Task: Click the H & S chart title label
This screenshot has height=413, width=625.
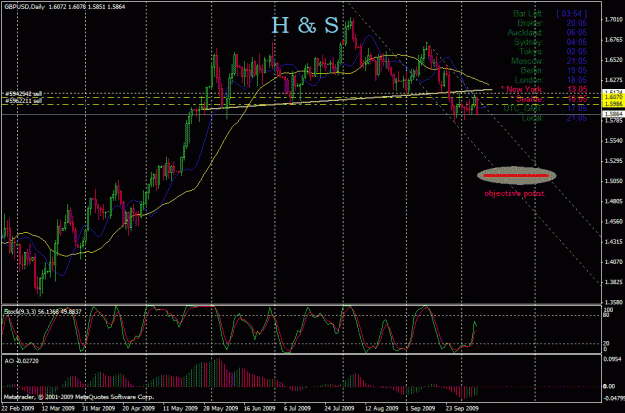Action: (305, 25)
